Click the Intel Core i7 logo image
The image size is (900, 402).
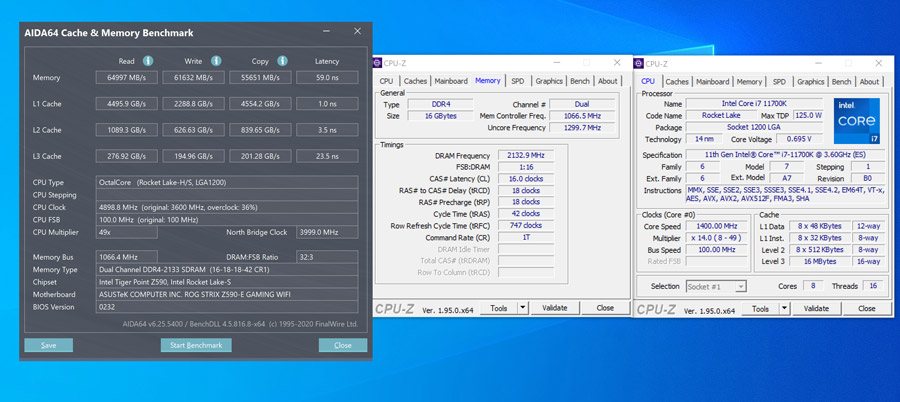coord(857,121)
